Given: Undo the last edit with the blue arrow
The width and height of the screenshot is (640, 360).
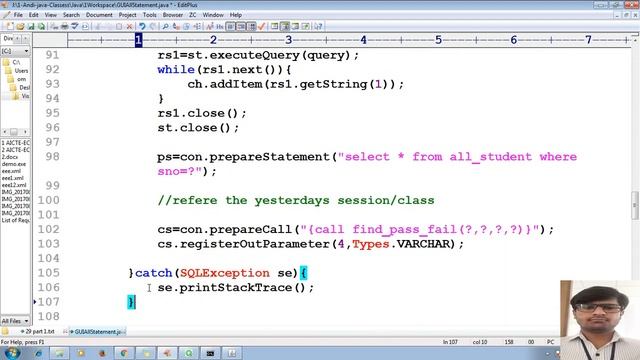Looking at the screenshot, I should click(x=142, y=27).
